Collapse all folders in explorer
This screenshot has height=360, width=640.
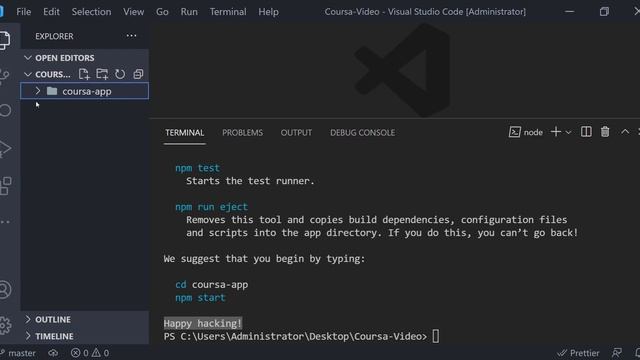click(x=138, y=74)
